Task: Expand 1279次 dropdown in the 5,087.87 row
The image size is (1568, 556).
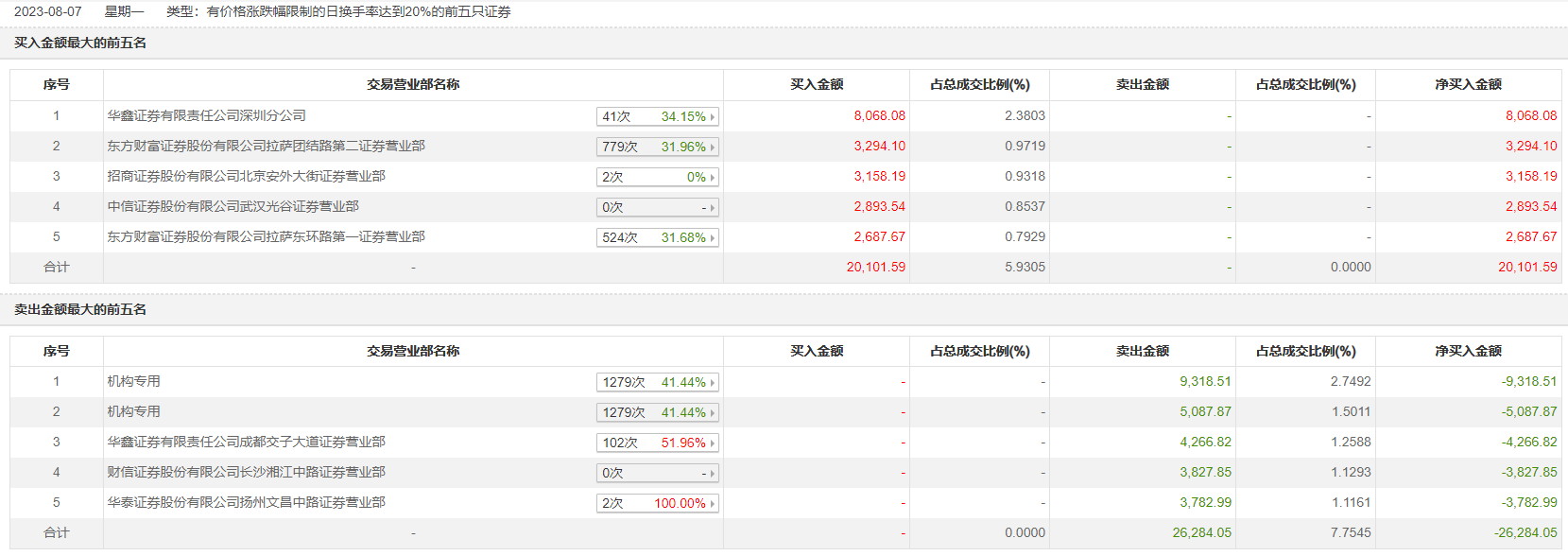Action: point(658,412)
